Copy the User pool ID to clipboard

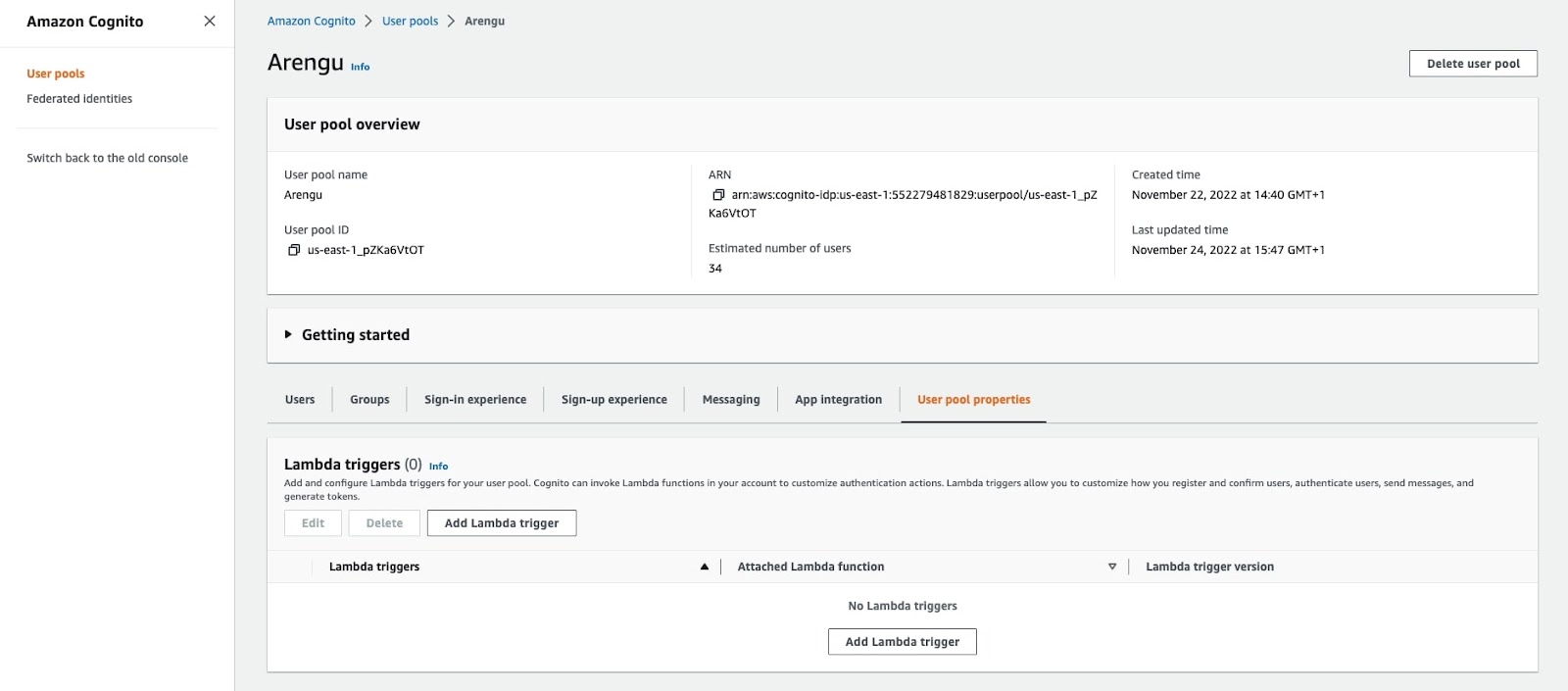tap(294, 250)
